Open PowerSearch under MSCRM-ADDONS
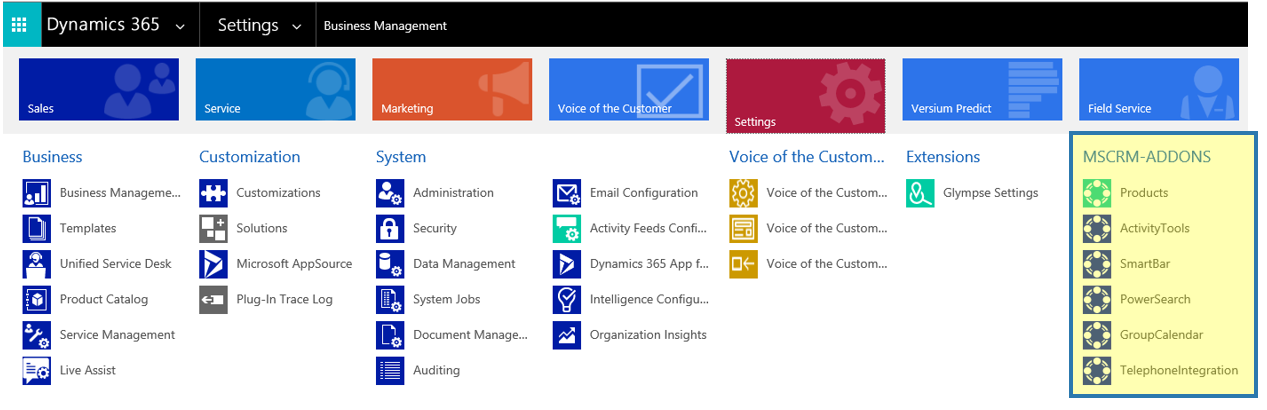1267x410 pixels. tap(1155, 299)
